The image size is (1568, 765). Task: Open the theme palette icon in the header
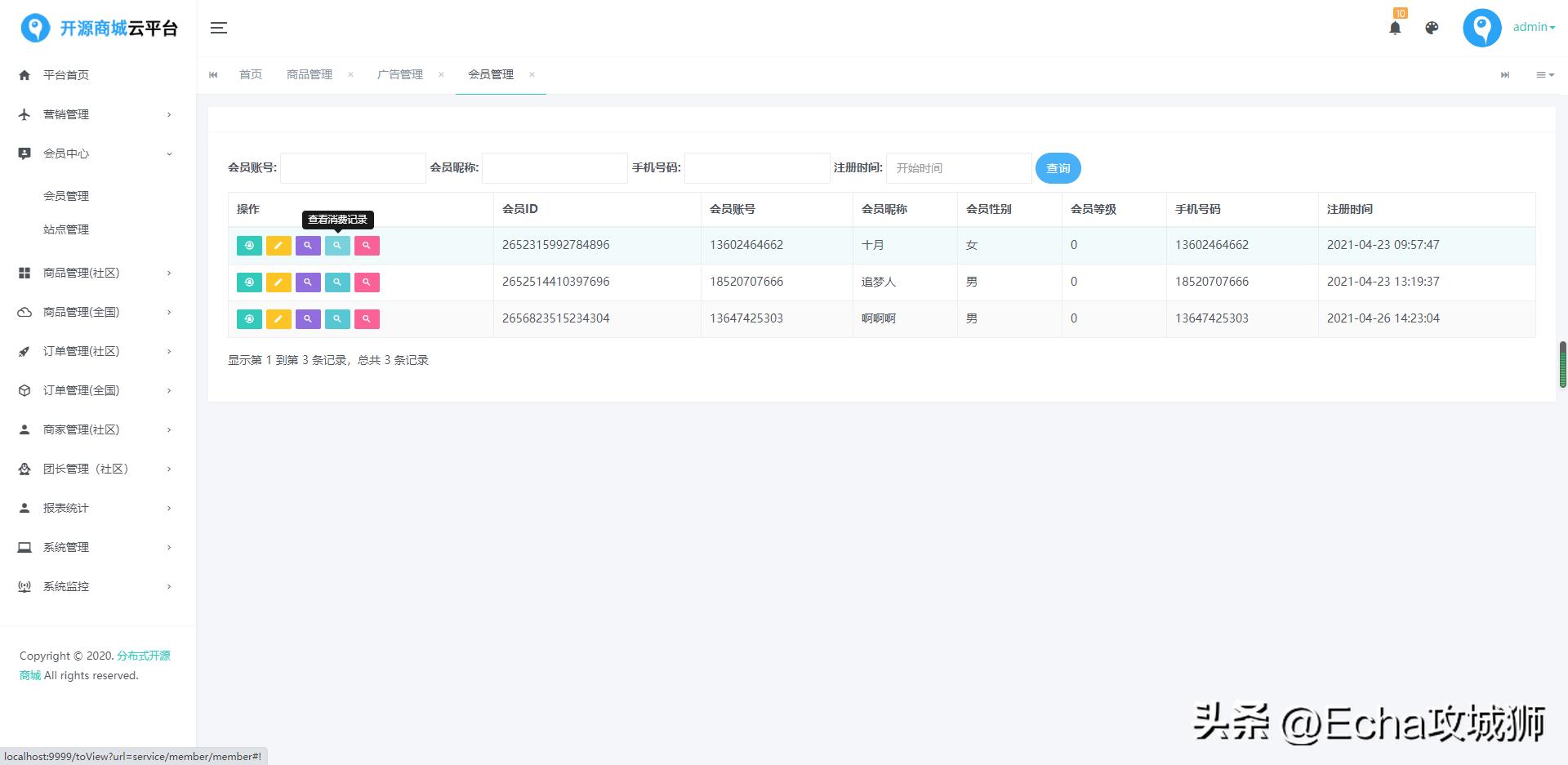click(1432, 27)
